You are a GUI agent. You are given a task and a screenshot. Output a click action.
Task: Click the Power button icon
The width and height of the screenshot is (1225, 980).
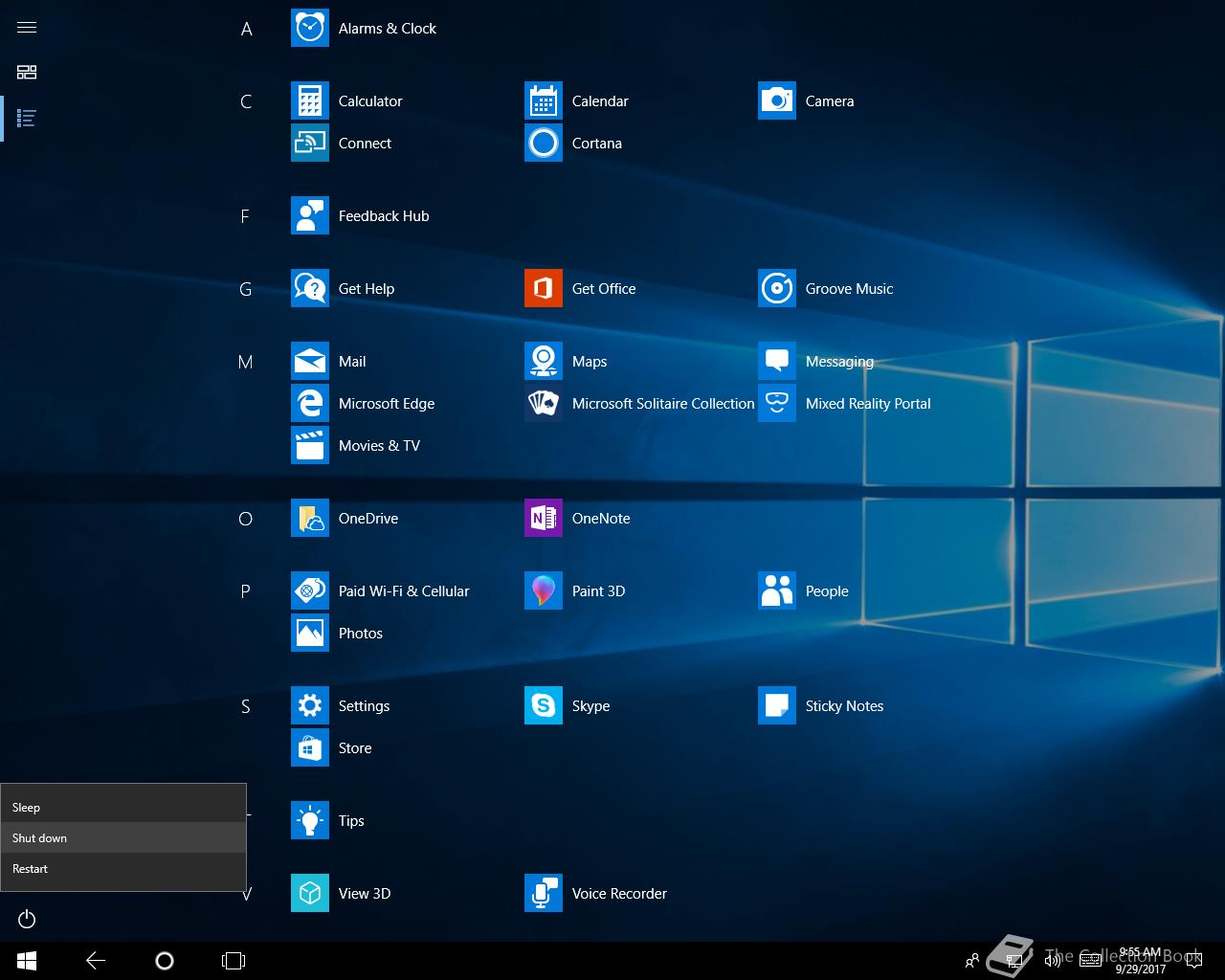(27, 919)
